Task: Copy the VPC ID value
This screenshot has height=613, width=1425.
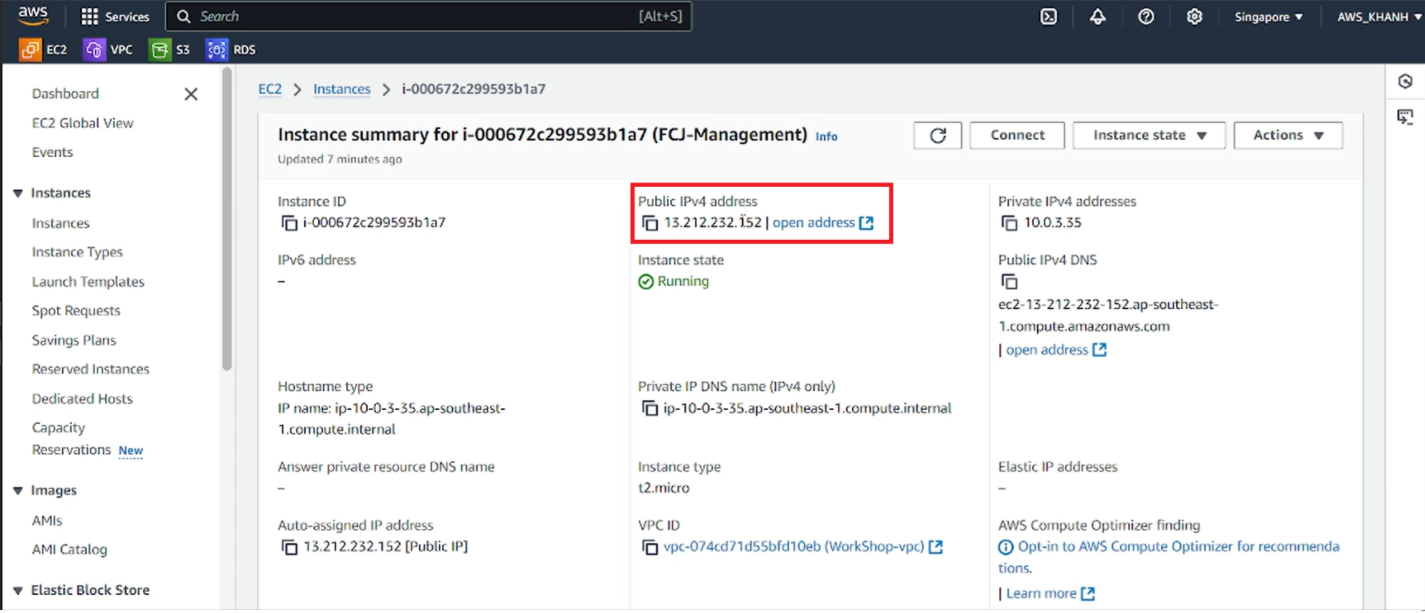Action: (x=650, y=547)
